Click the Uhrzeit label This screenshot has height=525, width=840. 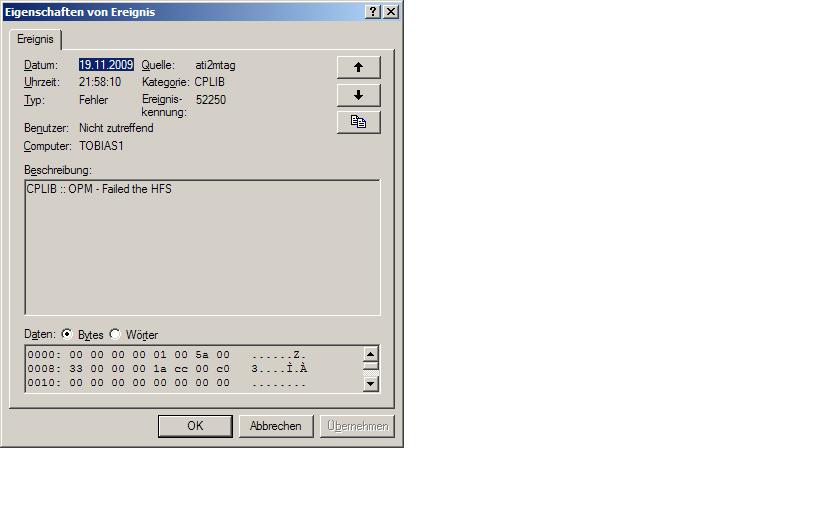42,82
